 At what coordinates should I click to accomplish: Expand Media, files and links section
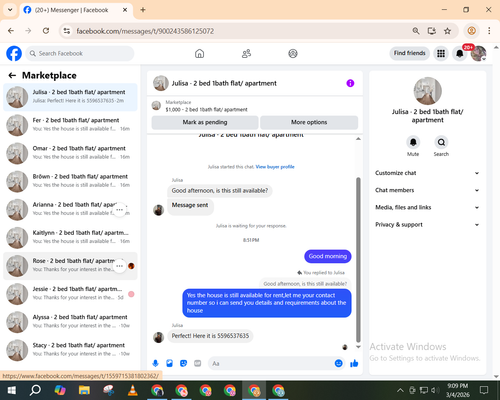coord(427,207)
